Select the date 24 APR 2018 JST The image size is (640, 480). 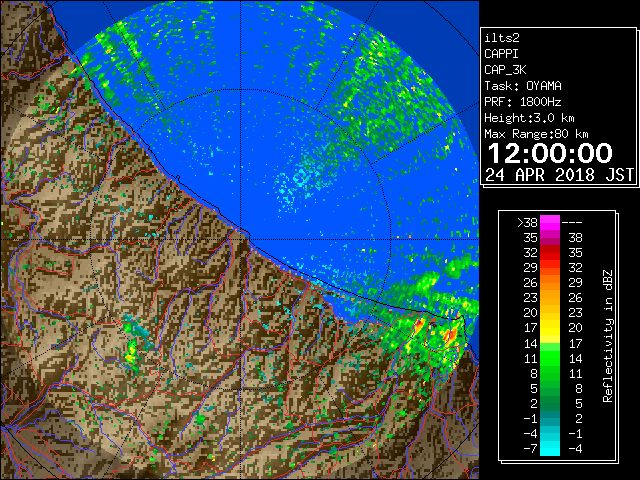coord(559,175)
